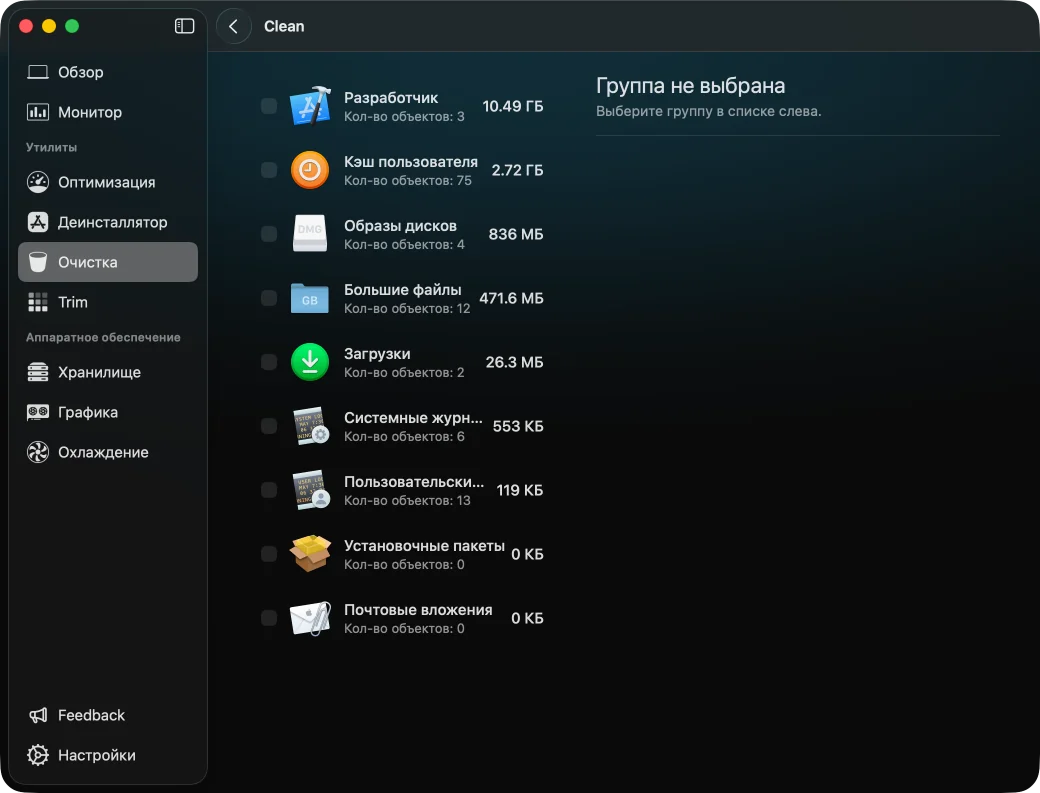Switch to the Монитор section
Viewport: 1040px width, 793px height.
108,112
